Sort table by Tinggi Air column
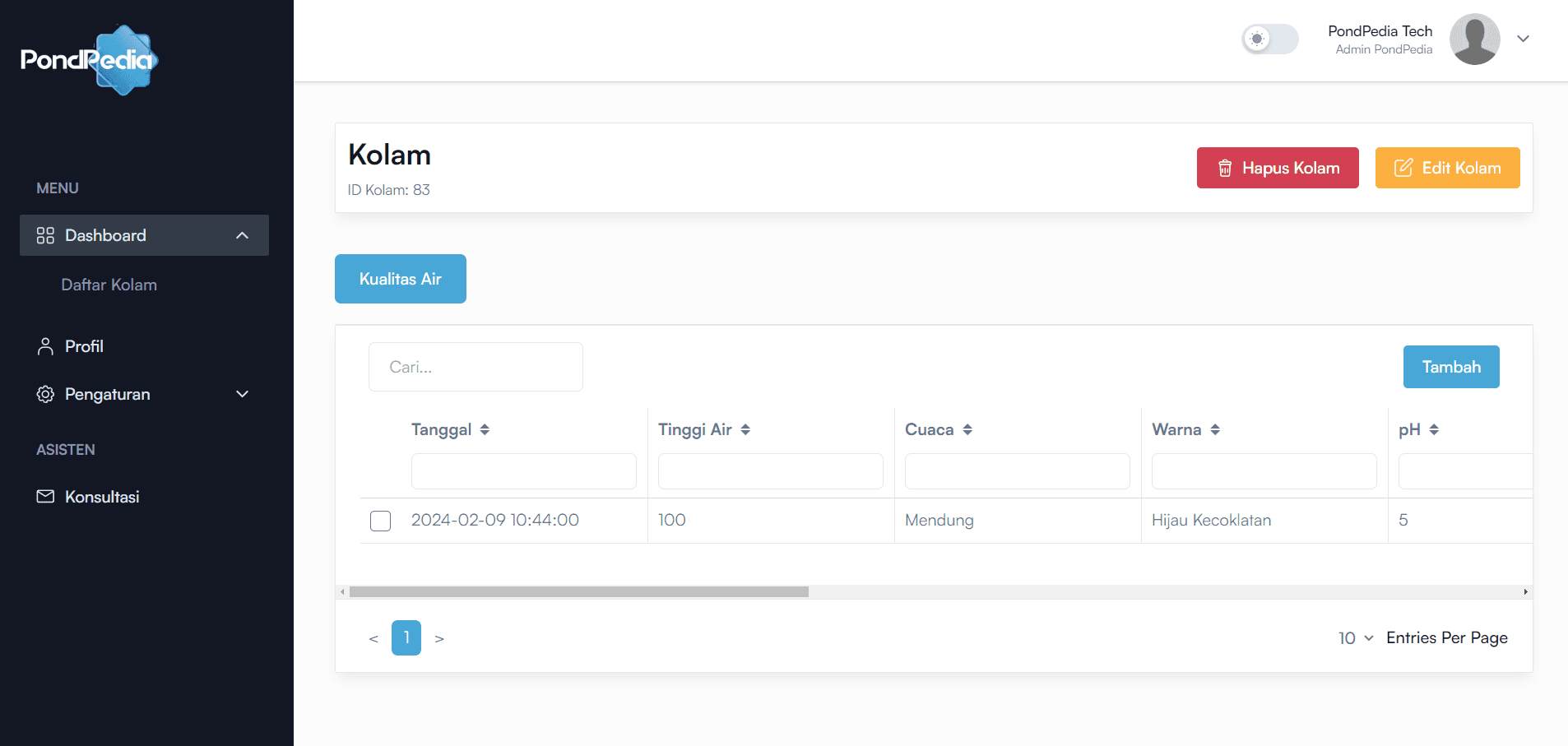Viewport: 1568px width, 746px height. coord(745,429)
